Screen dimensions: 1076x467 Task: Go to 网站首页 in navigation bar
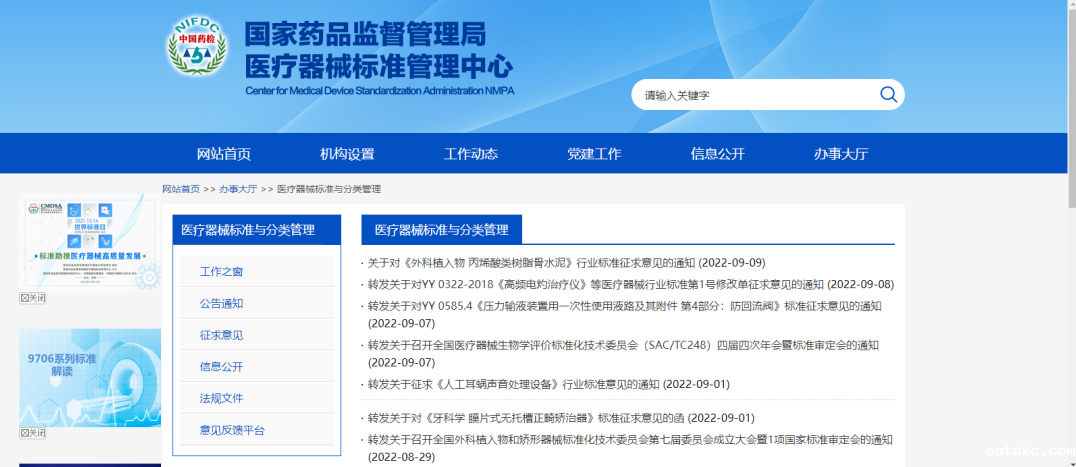(224, 154)
